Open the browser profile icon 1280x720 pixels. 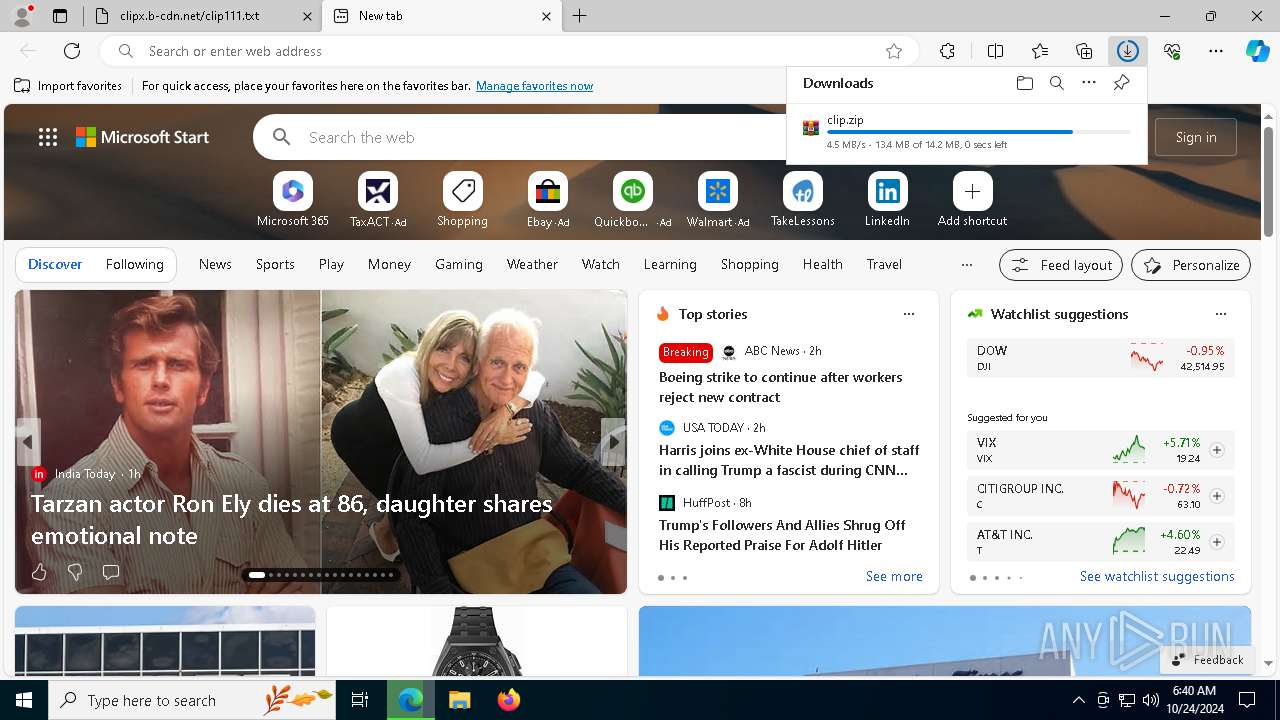point(22,16)
